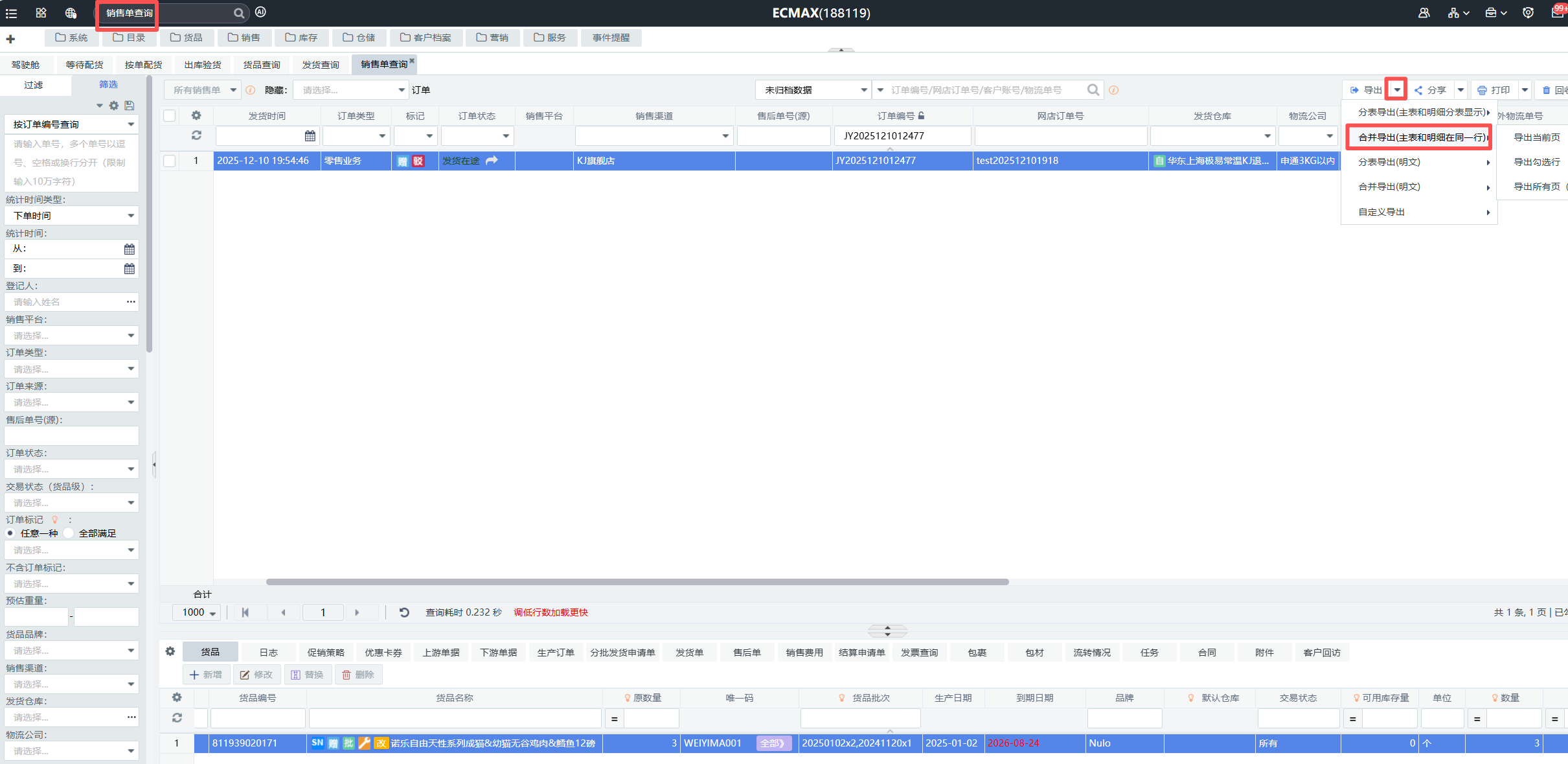Choose 分表导出(明文) menu item
This screenshot has height=764, width=1568.
click(1419, 162)
